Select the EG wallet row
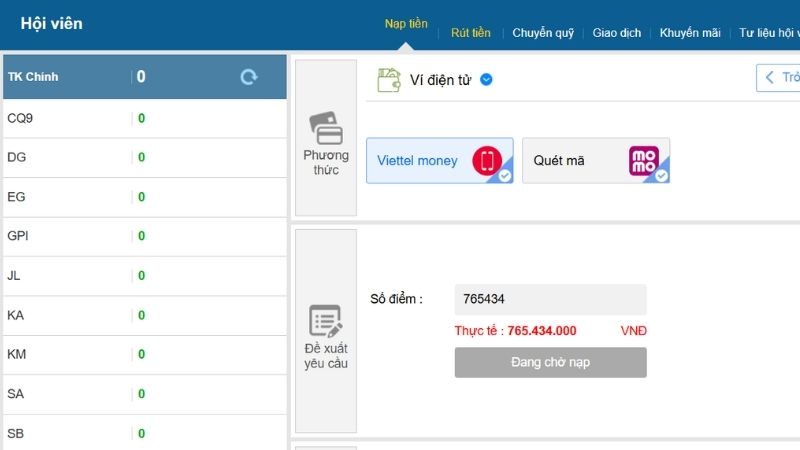 coord(145,197)
